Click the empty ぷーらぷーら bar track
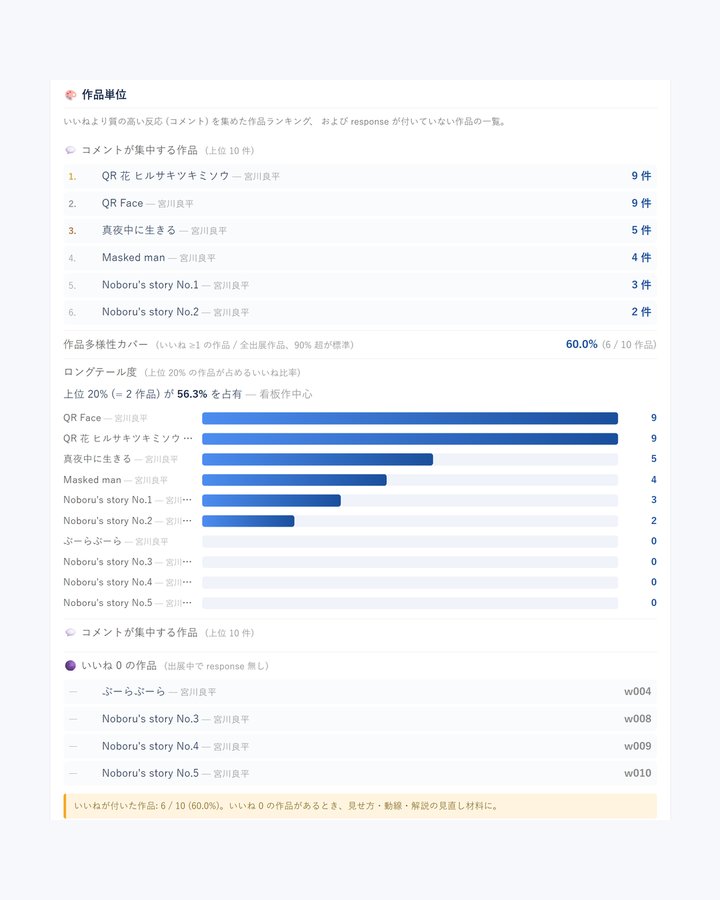The height and width of the screenshot is (900, 720). pyautogui.click(x=410, y=541)
